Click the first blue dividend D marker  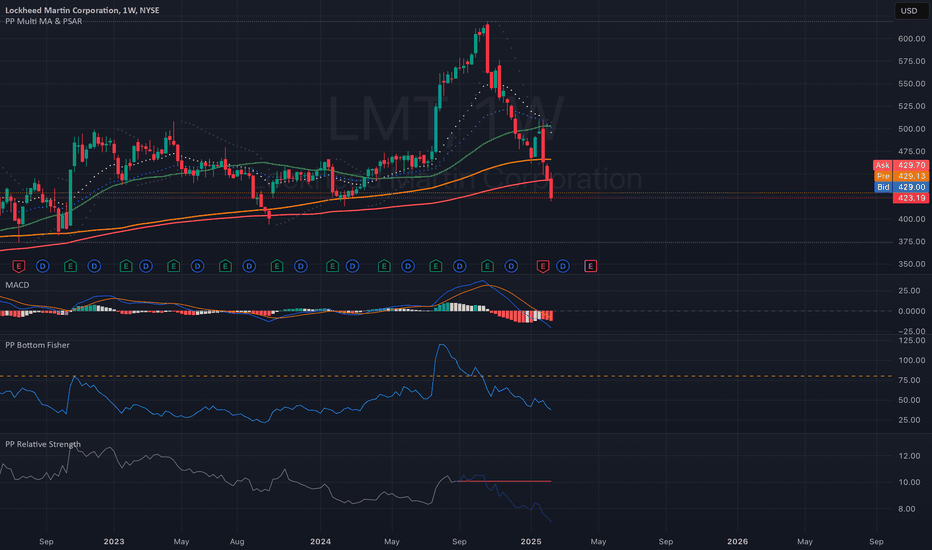coord(42,266)
